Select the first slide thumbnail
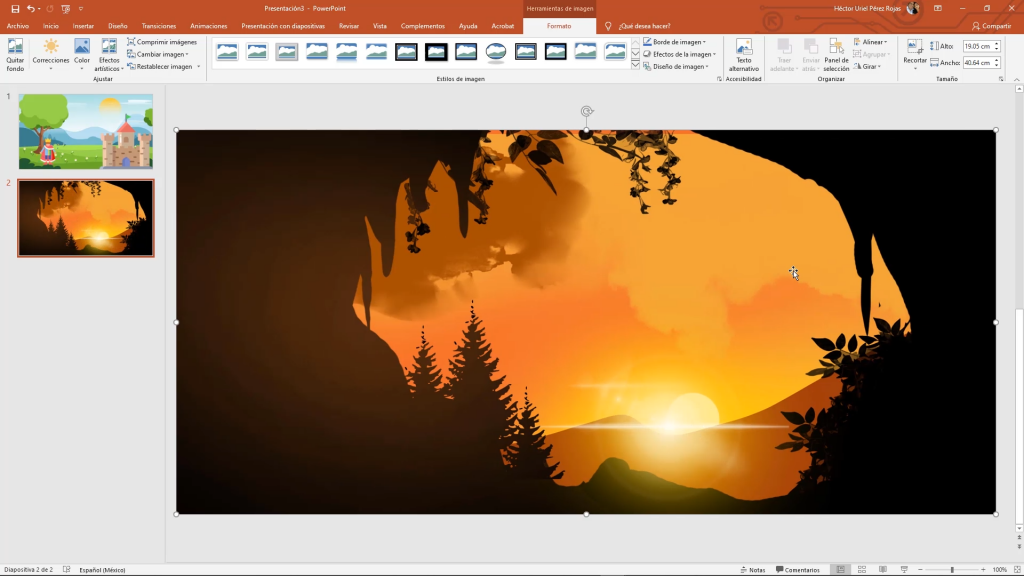 pyautogui.click(x=86, y=131)
